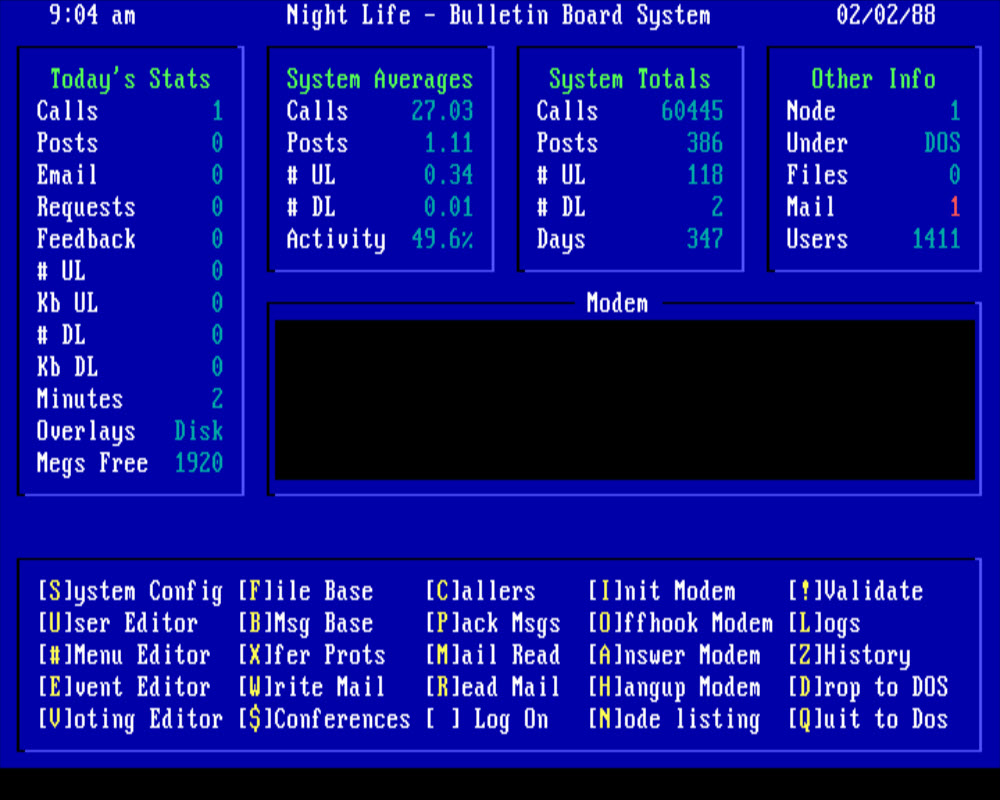Click Xfer Prots menu entry
The image size is (1000, 800).
coord(311,655)
